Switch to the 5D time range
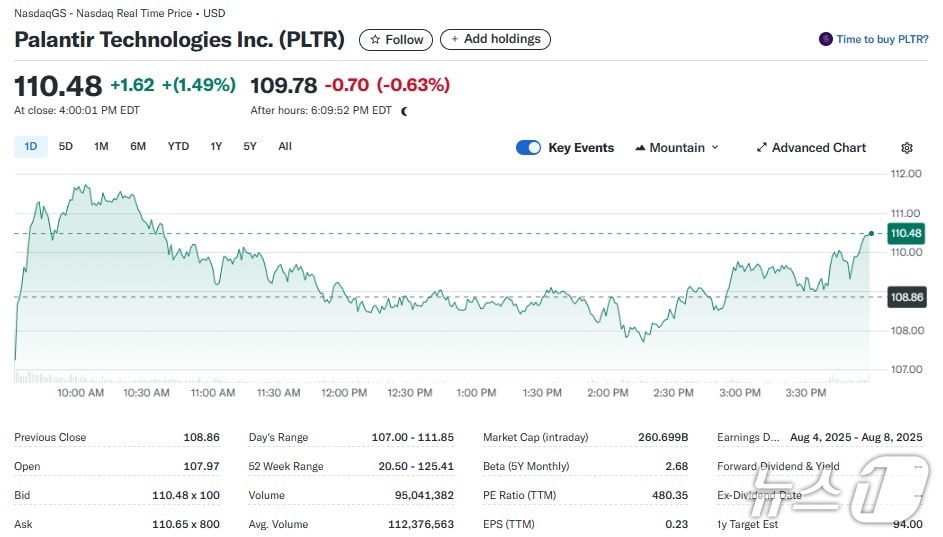Image resolution: width=943 pixels, height=537 pixels. point(66,147)
